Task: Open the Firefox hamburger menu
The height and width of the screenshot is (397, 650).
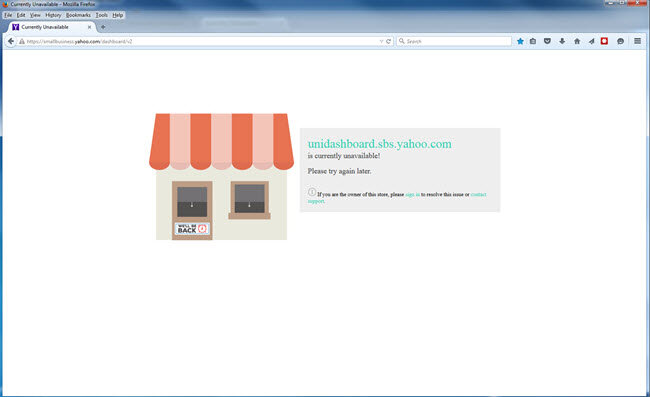Action: coord(638,41)
